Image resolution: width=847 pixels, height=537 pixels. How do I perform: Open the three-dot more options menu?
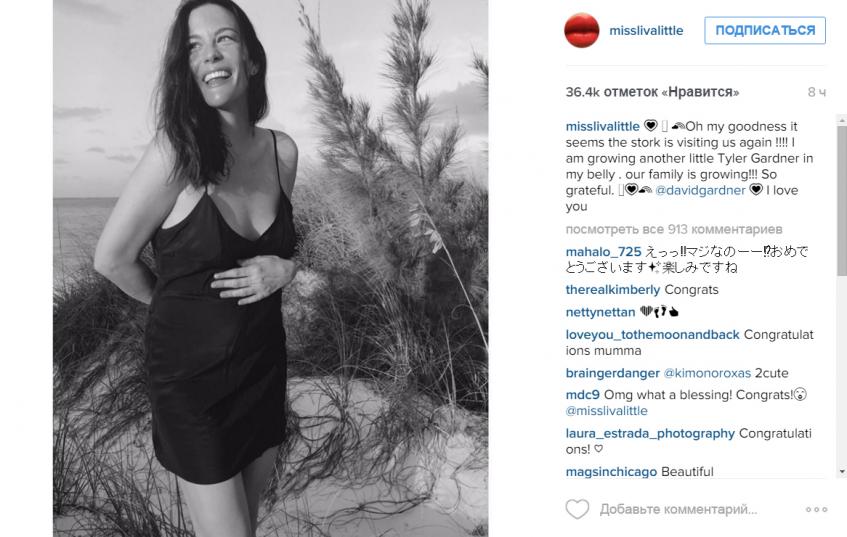click(x=816, y=509)
